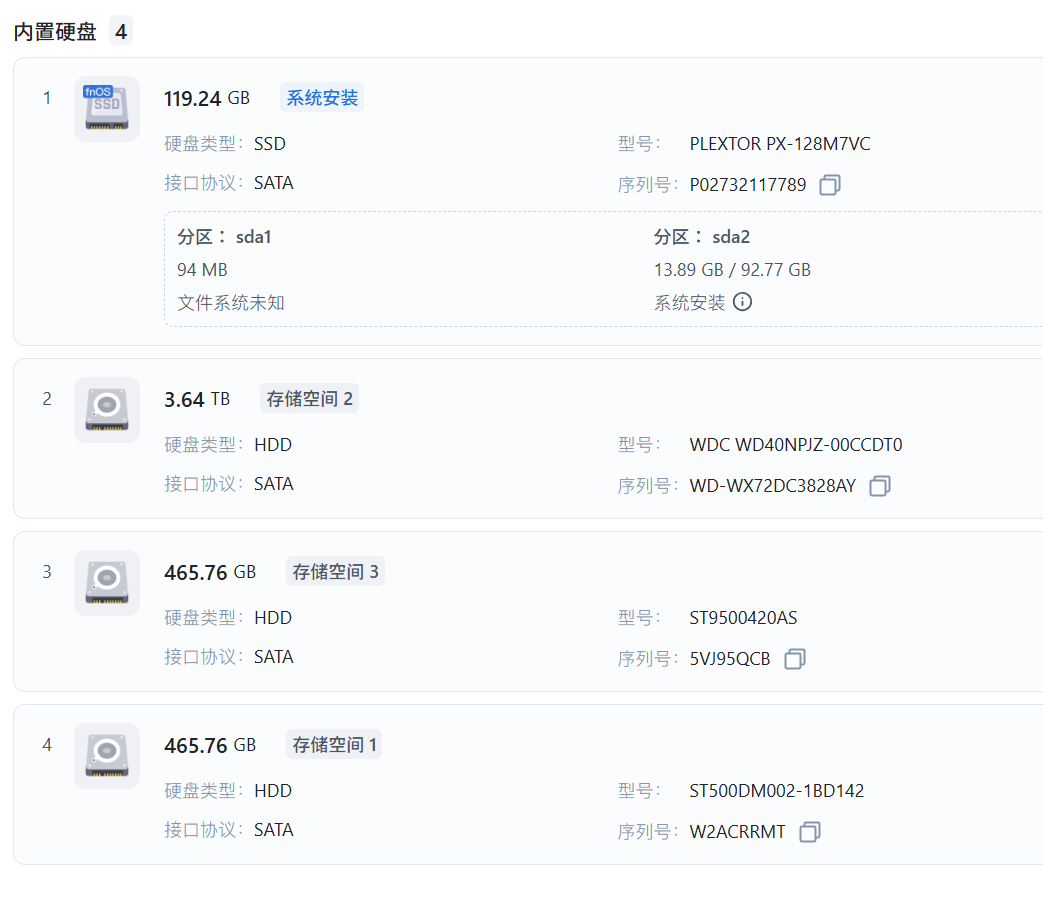Click the 内置硬盘 heading
This screenshot has width=1043, height=904.
pos(55,31)
